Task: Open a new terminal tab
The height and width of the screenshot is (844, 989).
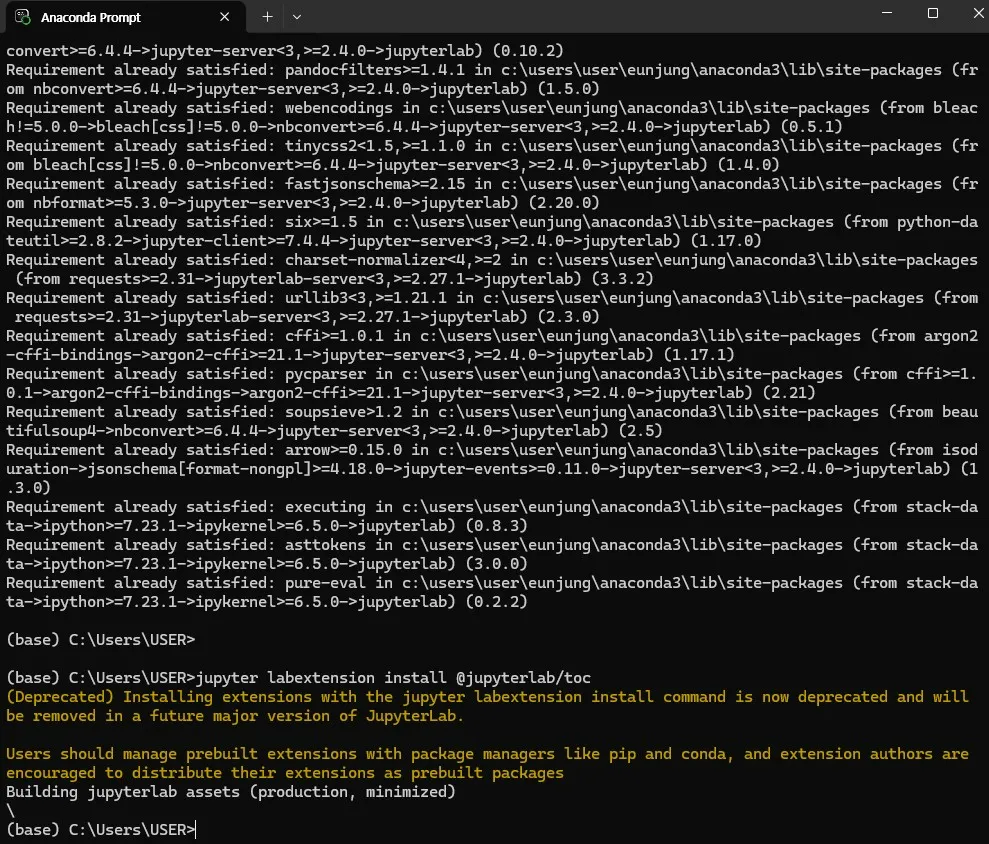Action: coord(267,17)
